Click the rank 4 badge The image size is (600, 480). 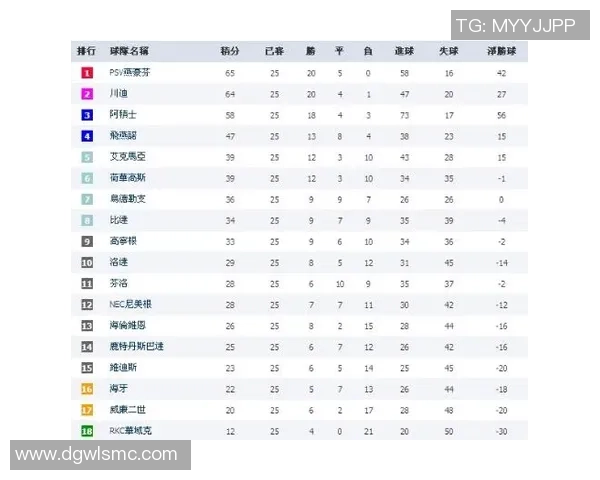(87, 136)
